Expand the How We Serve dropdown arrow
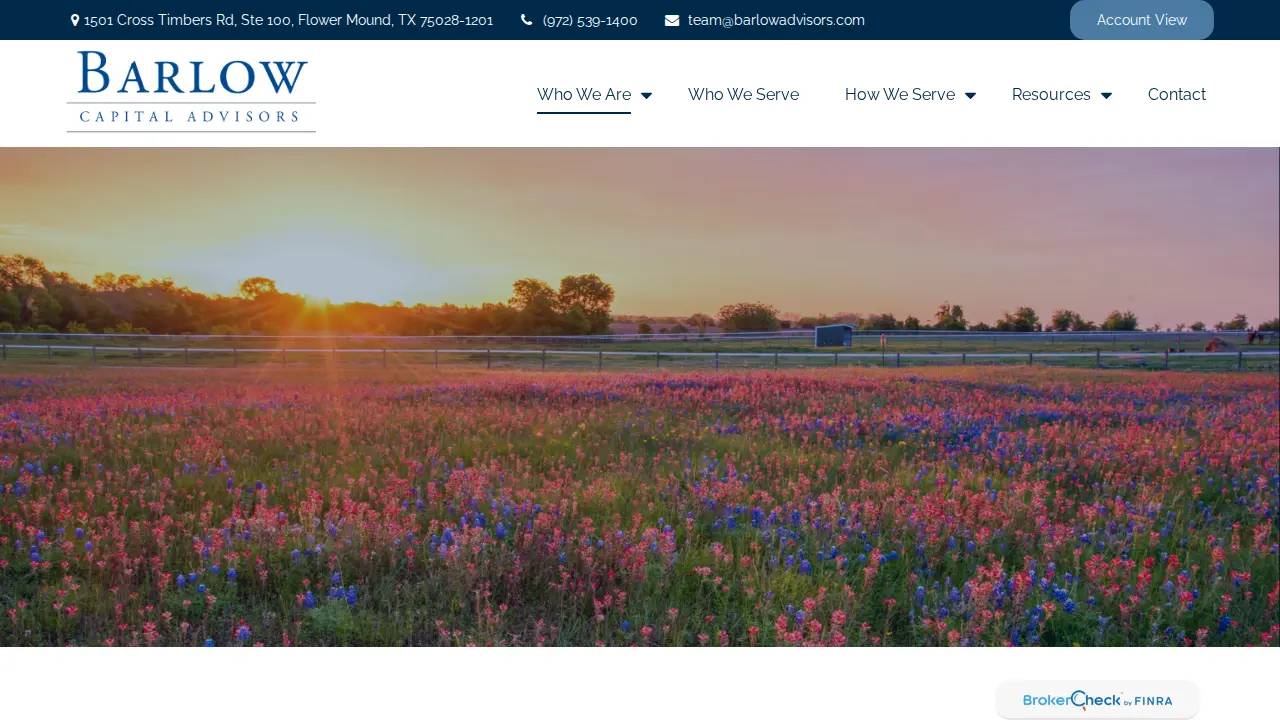The width and height of the screenshot is (1280, 720). pos(970,96)
